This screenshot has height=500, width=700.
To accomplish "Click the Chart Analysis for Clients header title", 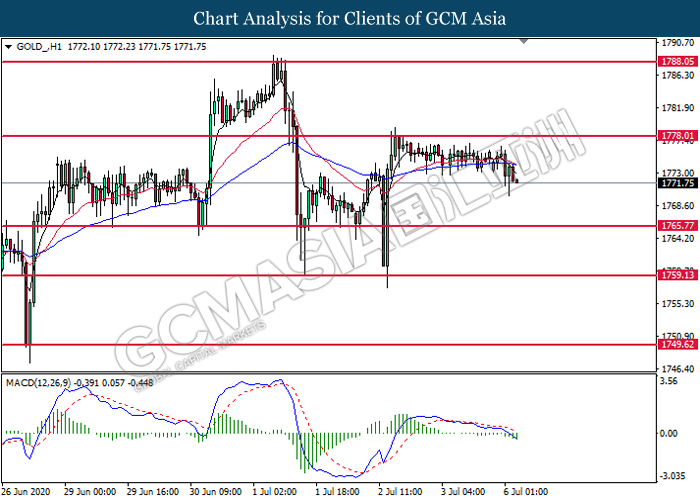I will pos(350,18).
